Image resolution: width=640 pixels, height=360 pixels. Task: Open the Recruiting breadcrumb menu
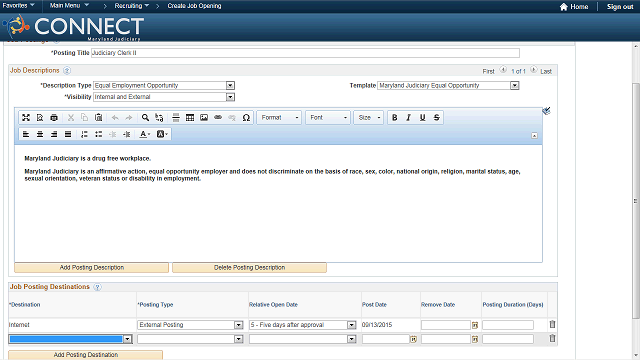coord(131,6)
